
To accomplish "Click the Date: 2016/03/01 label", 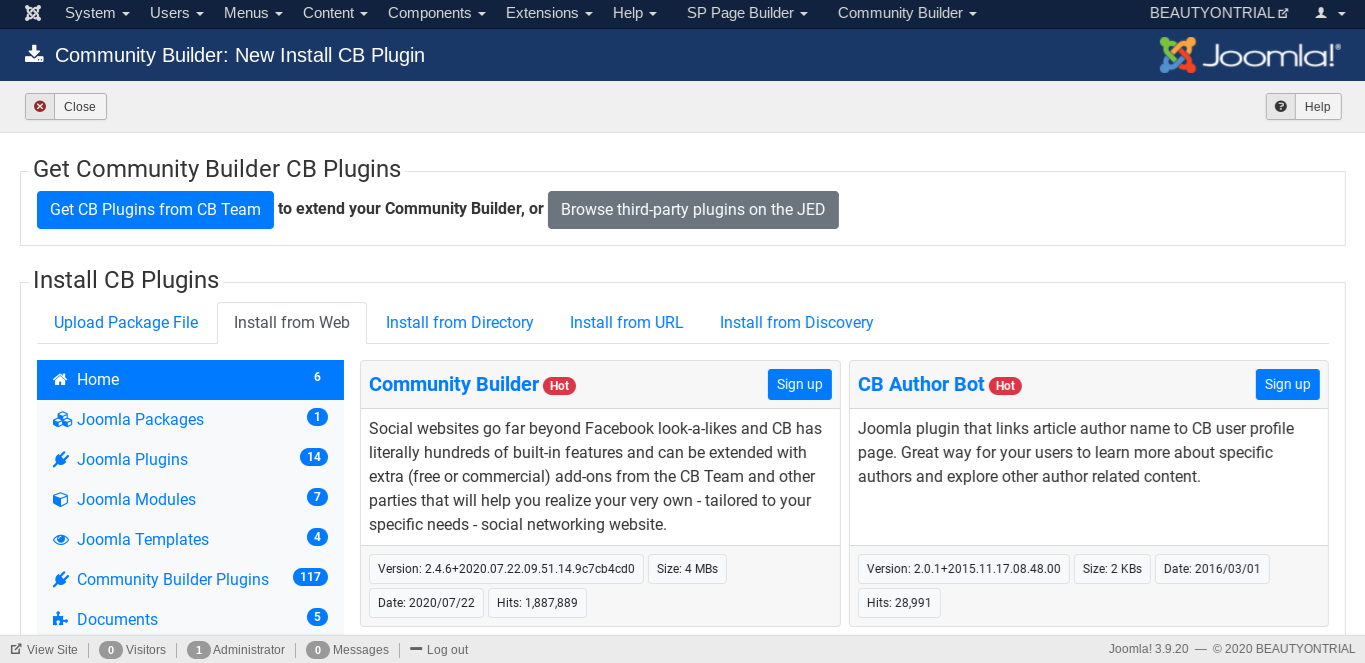I will coord(1213,569).
